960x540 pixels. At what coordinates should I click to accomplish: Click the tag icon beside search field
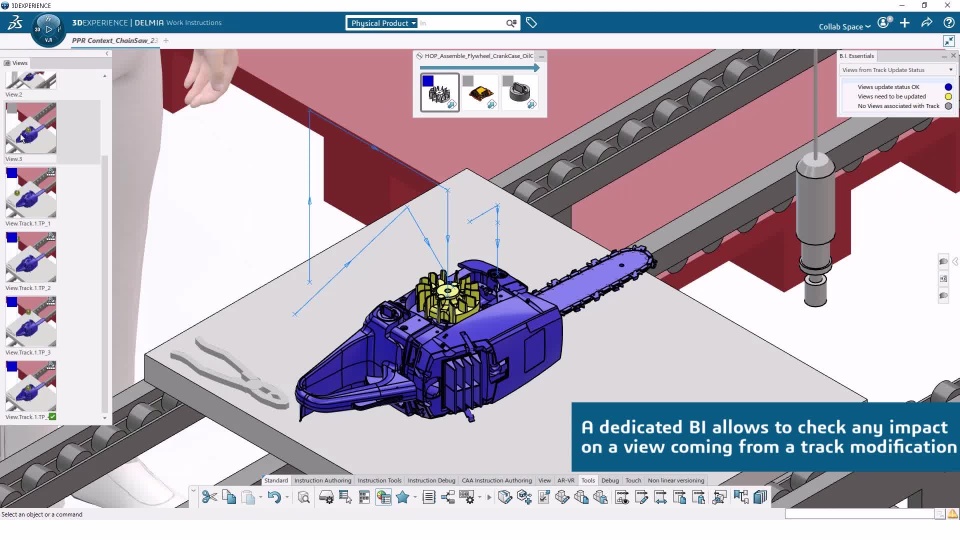[x=531, y=23]
